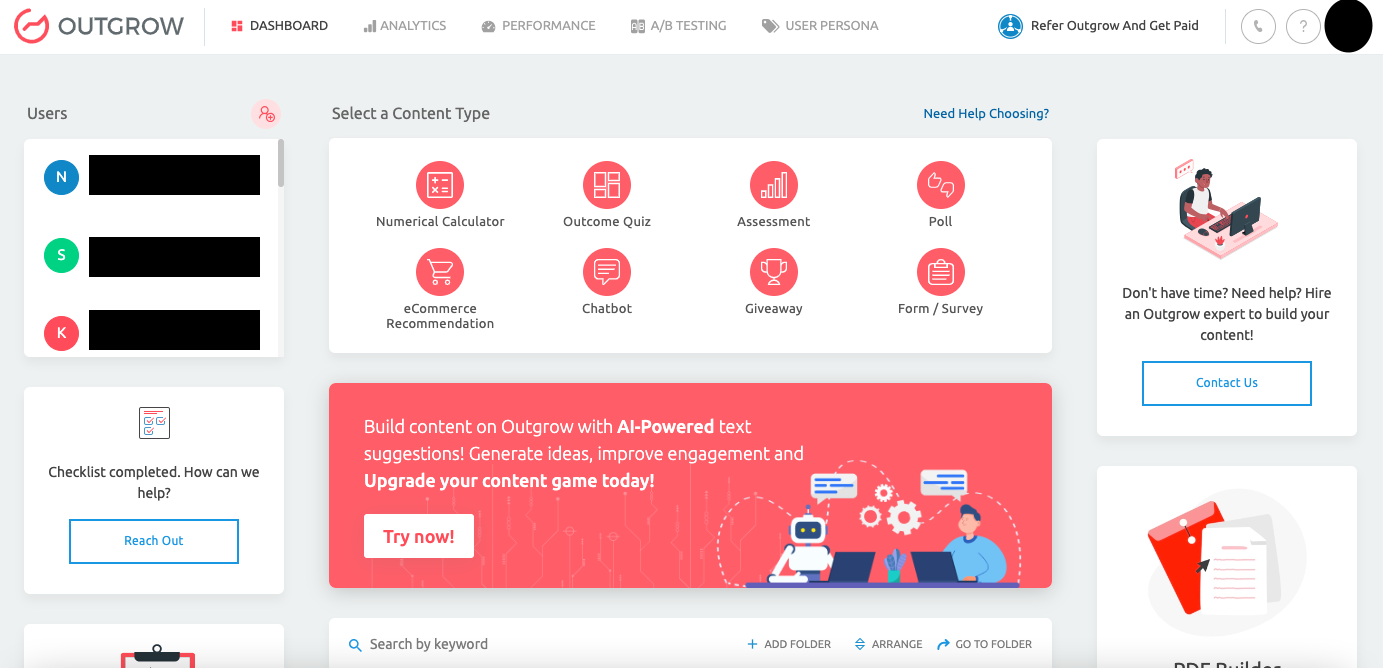
Task: Click the Try now! button
Action: [x=419, y=536]
